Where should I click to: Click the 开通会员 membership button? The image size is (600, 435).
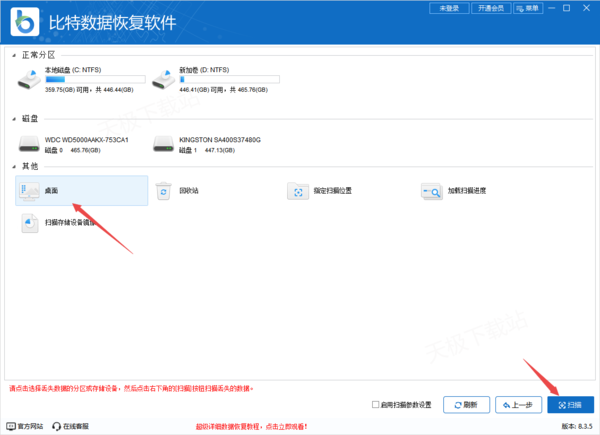pos(491,8)
